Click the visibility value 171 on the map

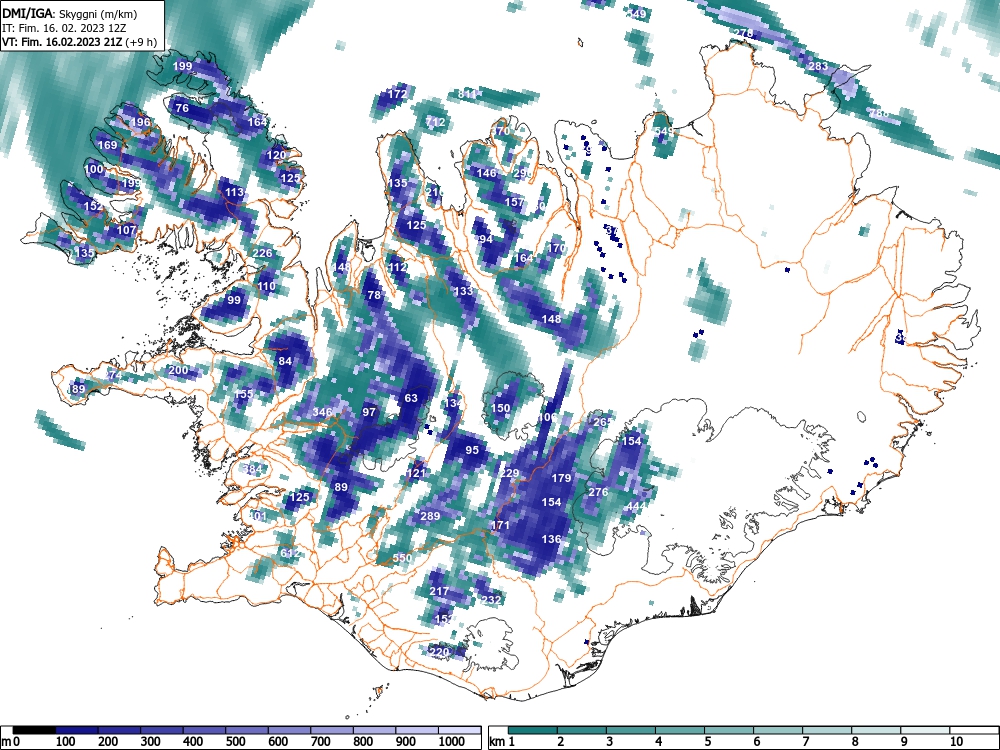[x=500, y=525]
